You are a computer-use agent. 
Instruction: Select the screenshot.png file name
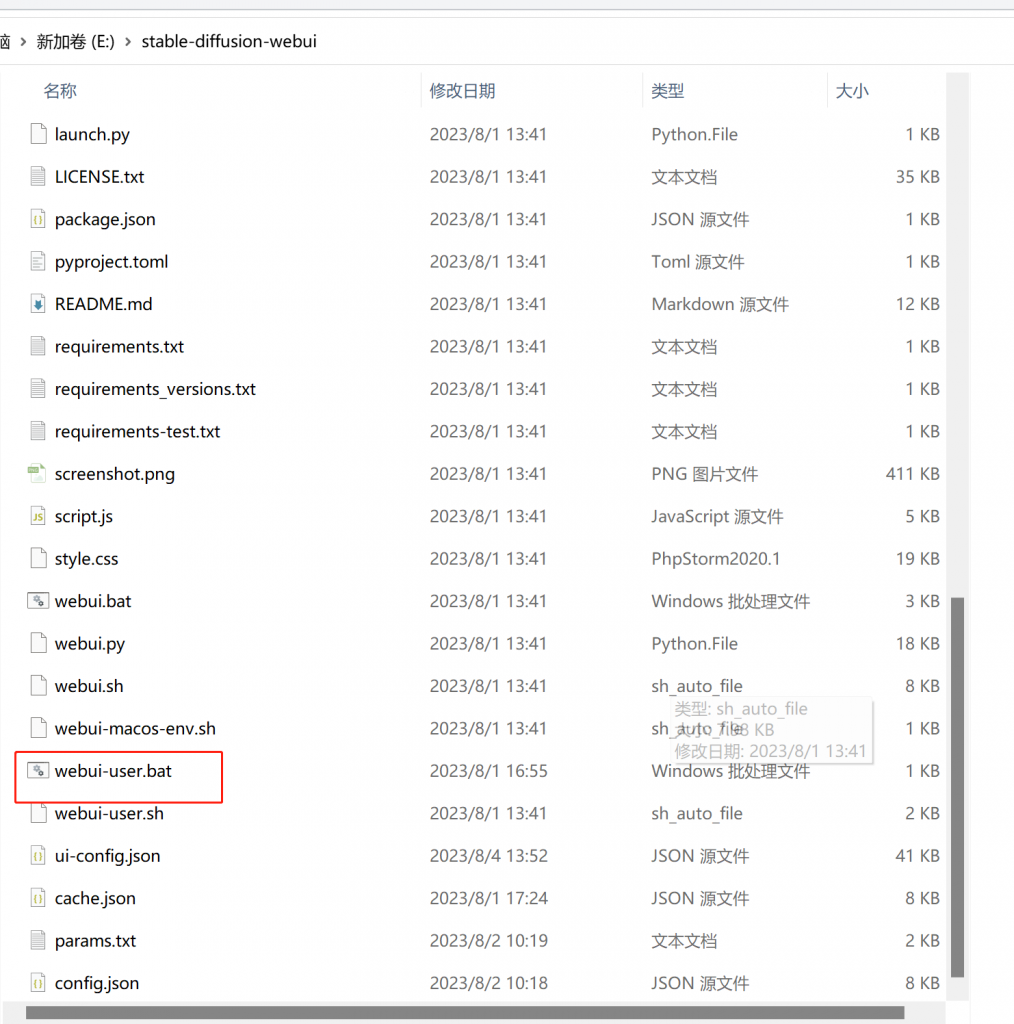point(115,474)
